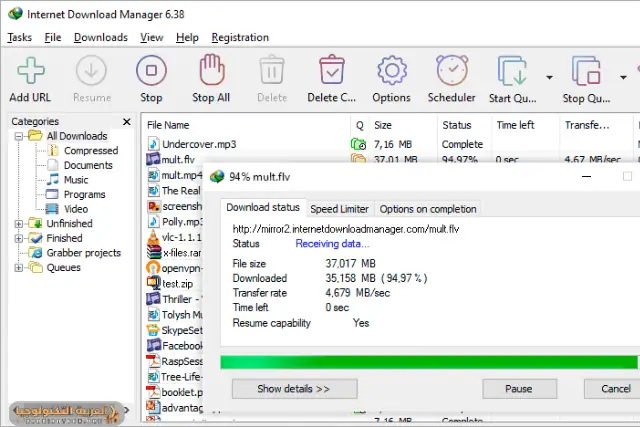Viewport: 640px width, 427px height.
Task: Click the x-files.rar archive icon
Action: point(153,253)
